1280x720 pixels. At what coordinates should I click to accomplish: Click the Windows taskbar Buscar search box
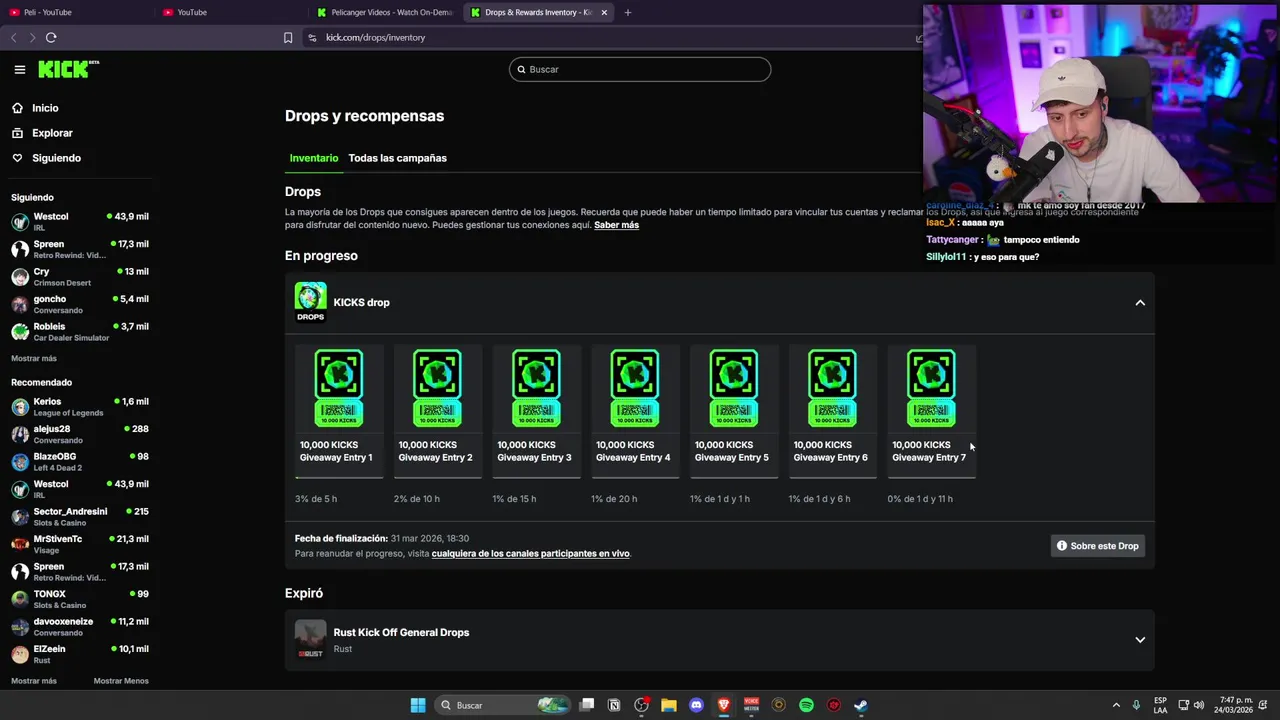click(x=504, y=705)
